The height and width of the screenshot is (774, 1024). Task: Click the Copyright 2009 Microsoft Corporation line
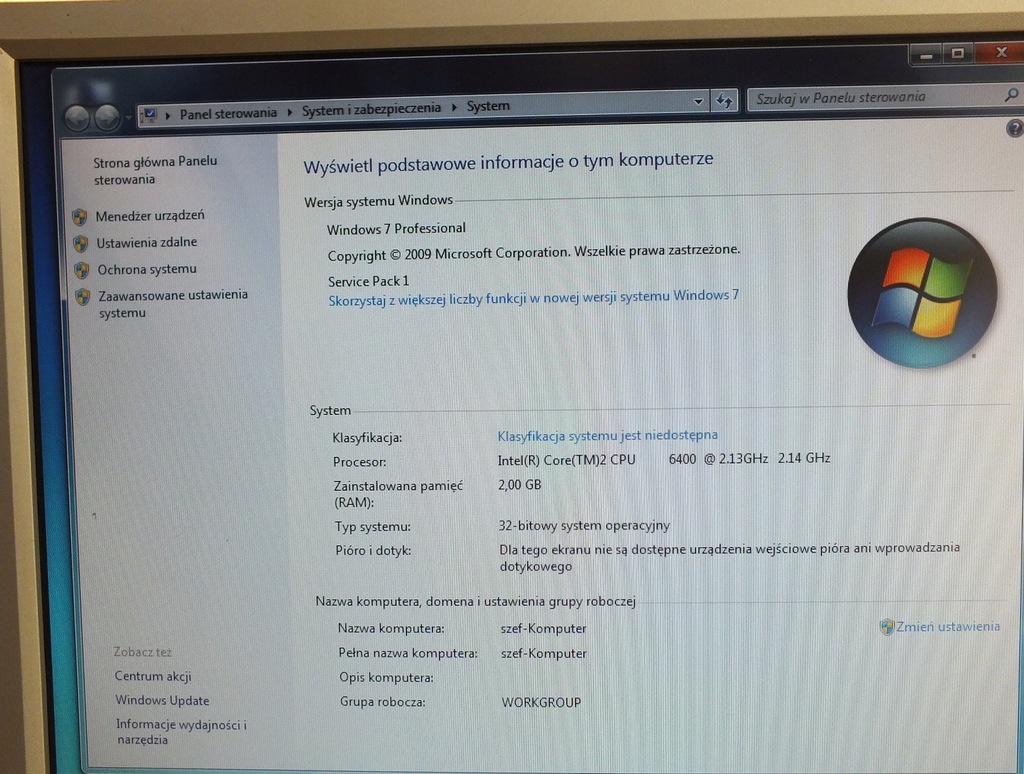tap(534, 253)
